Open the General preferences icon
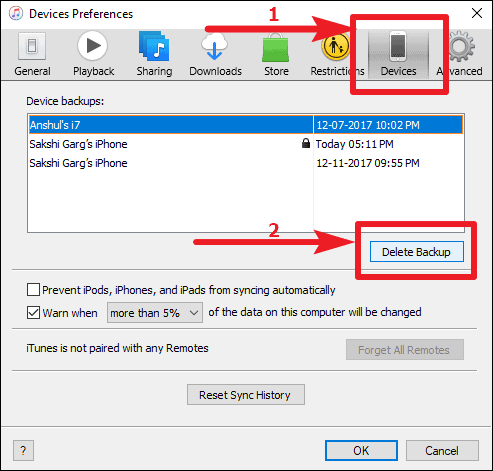The width and height of the screenshot is (493, 471). pos(32,47)
